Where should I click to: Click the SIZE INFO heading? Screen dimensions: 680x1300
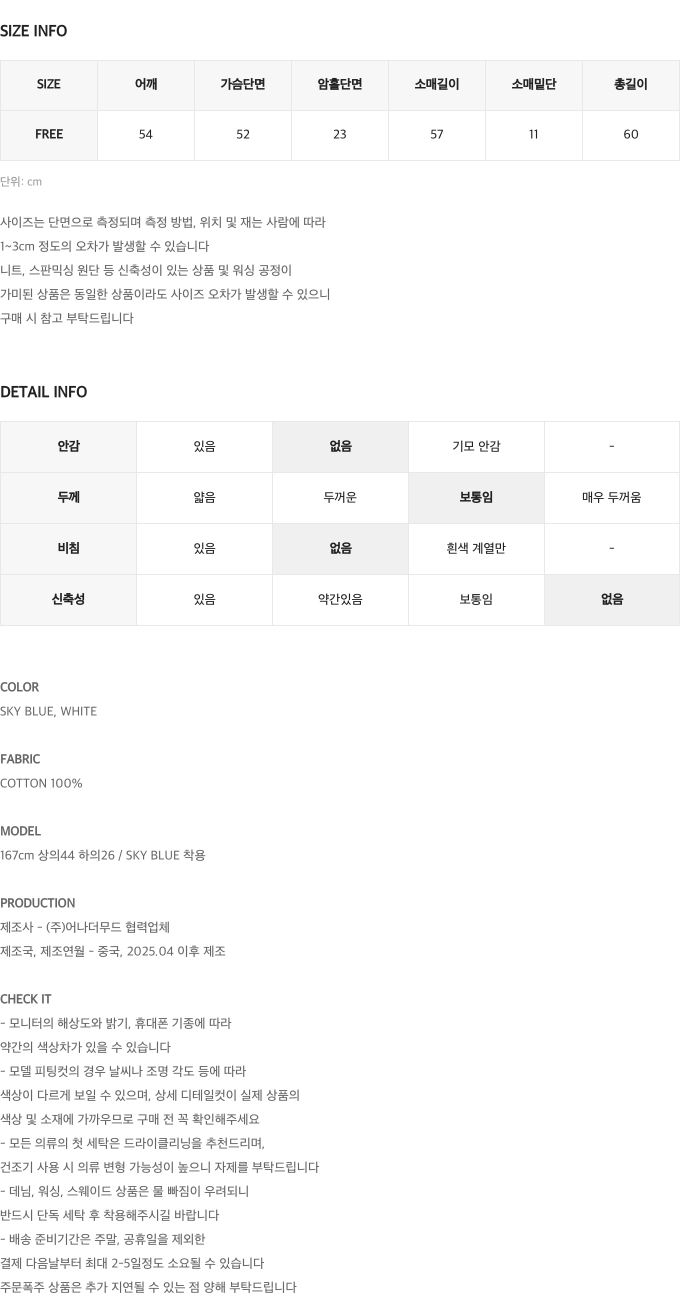point(34,31)
